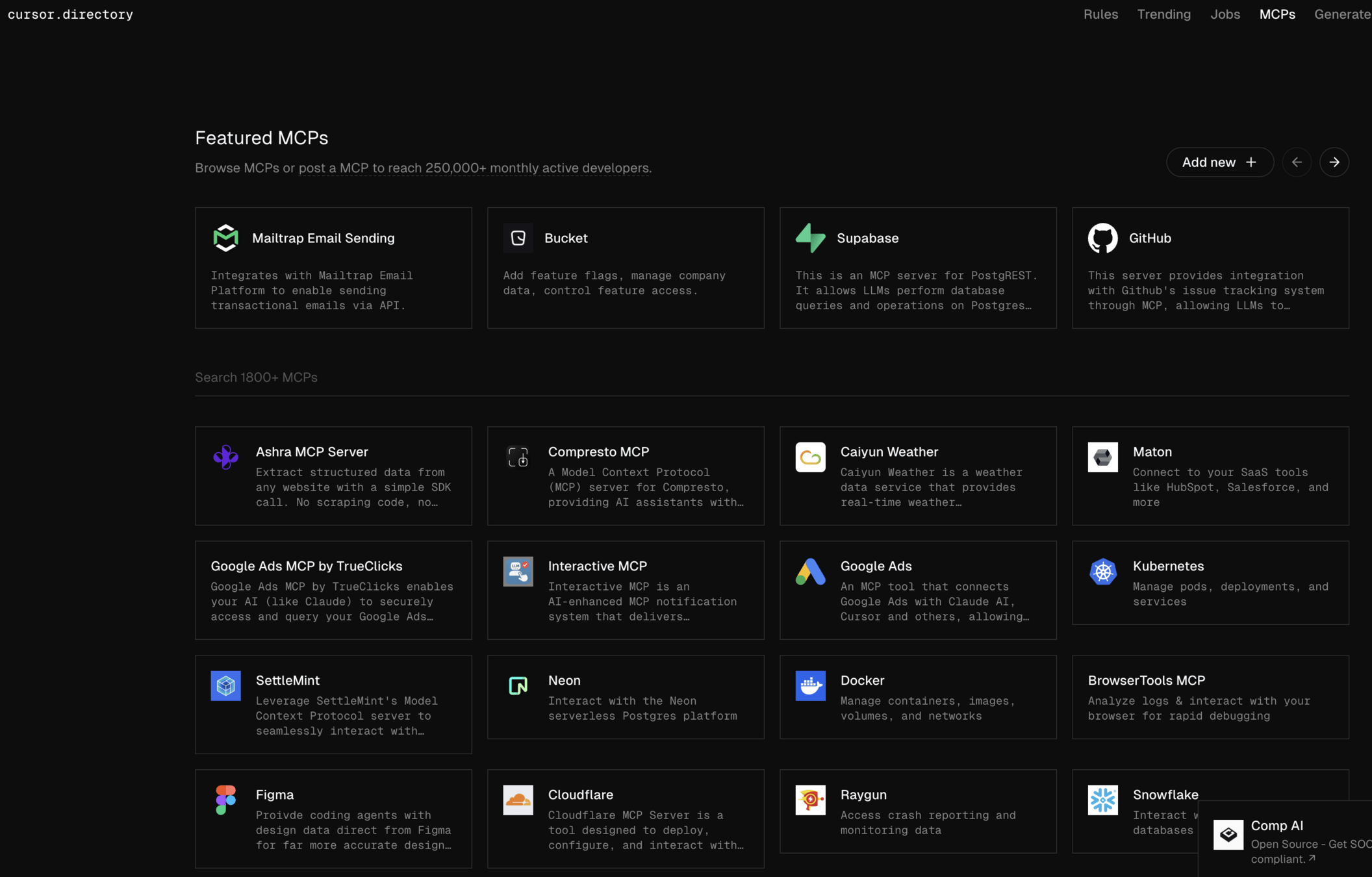Click the GitHub octocat logo icon
The width and height of the screenshot is (1372, 877).
tap(1102, 238)
